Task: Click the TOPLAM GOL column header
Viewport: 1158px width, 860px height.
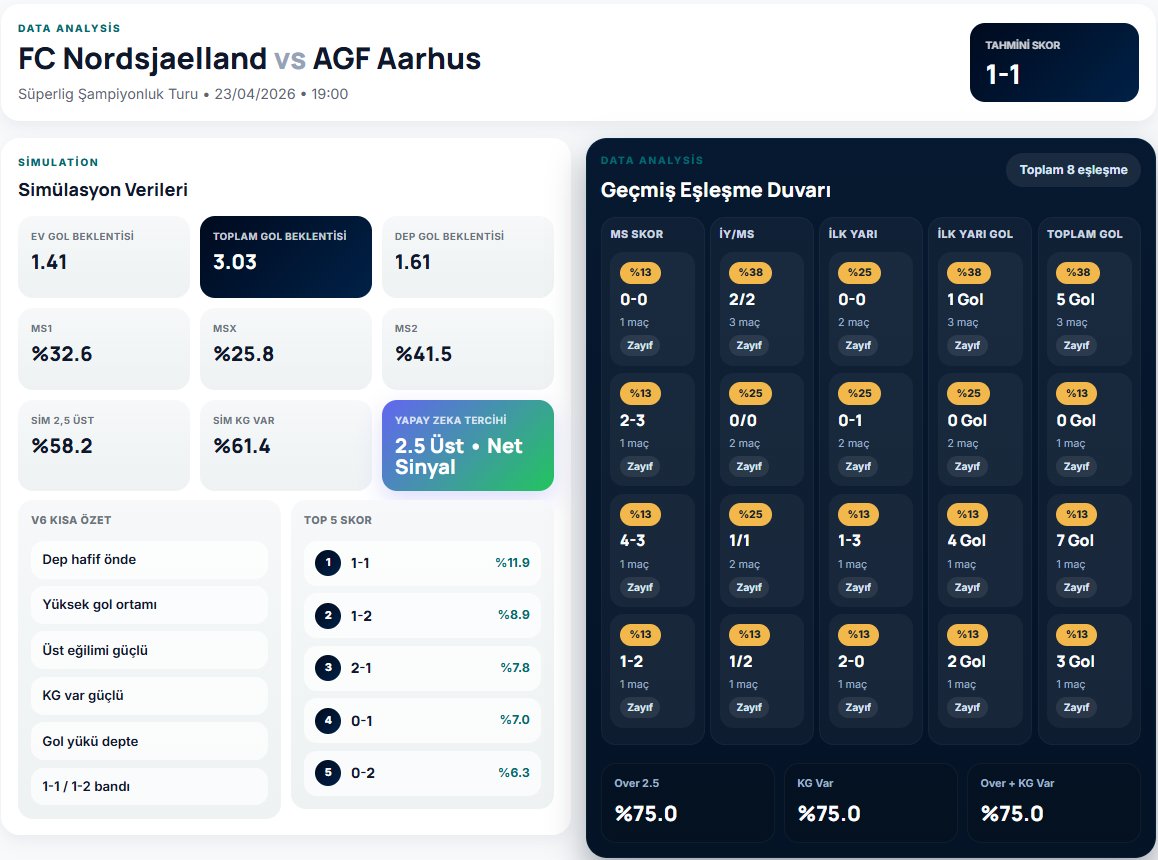Action: pos(1084,234)
